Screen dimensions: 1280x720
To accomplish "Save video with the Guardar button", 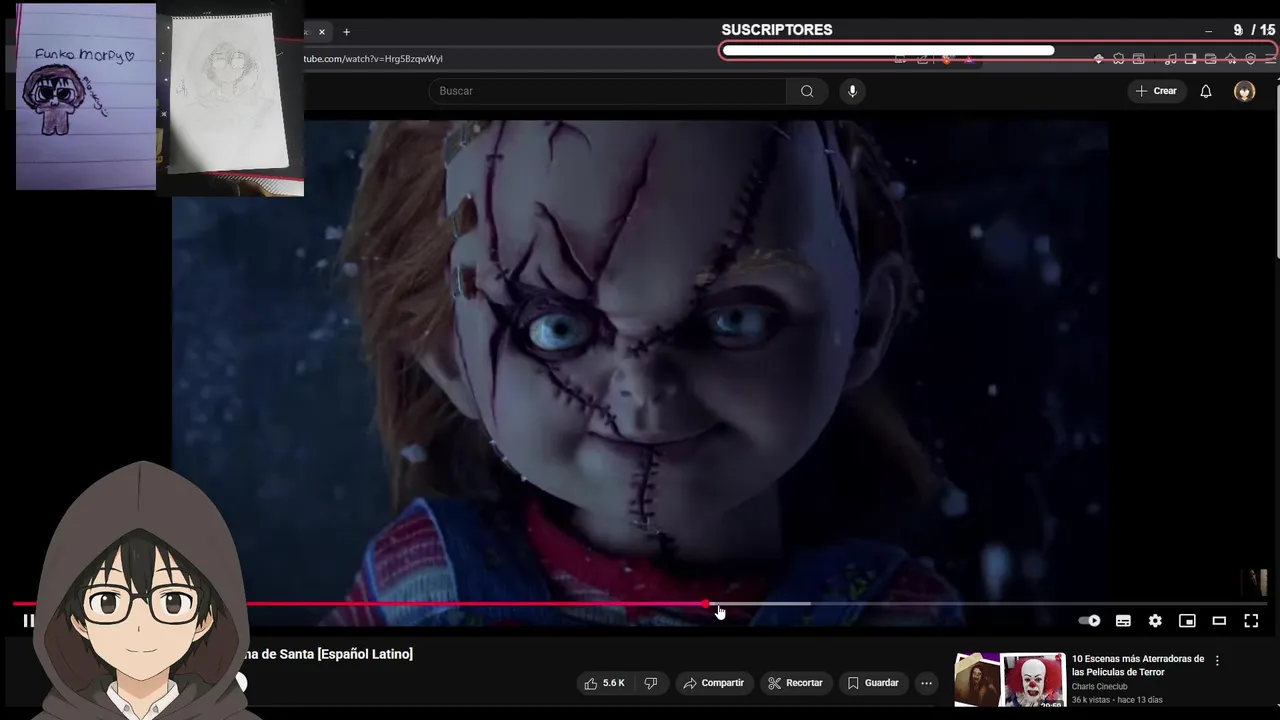I will [x=873, y=683].
